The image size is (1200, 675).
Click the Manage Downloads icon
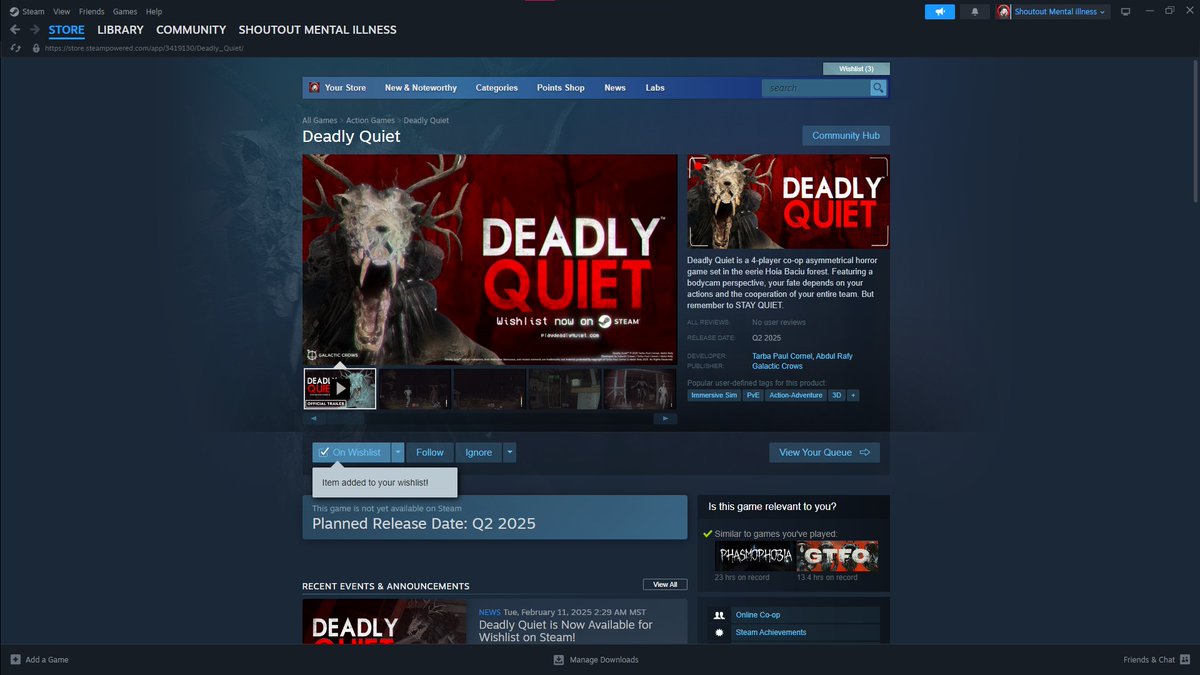558,660
